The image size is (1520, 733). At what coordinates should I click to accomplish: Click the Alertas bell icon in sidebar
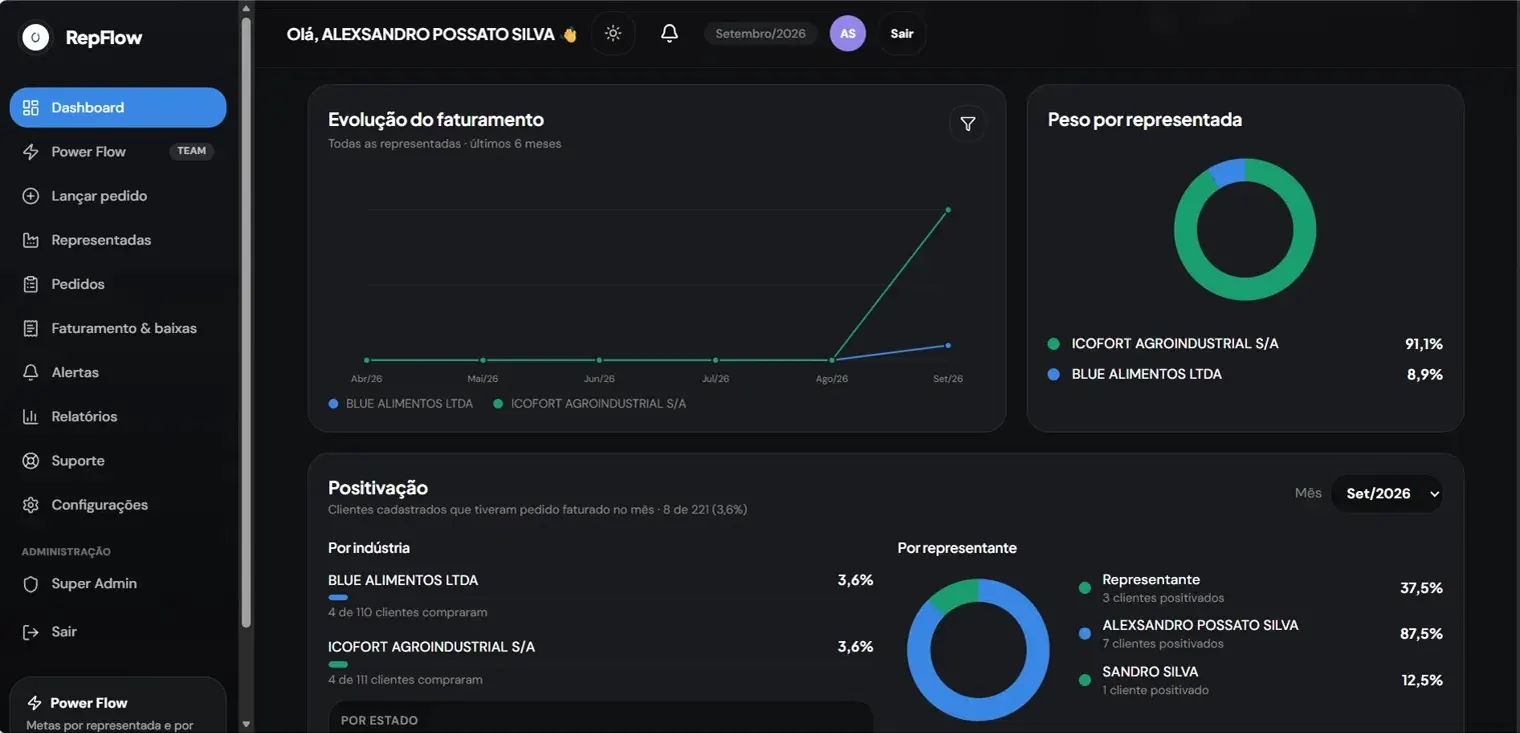click(31, 372)
